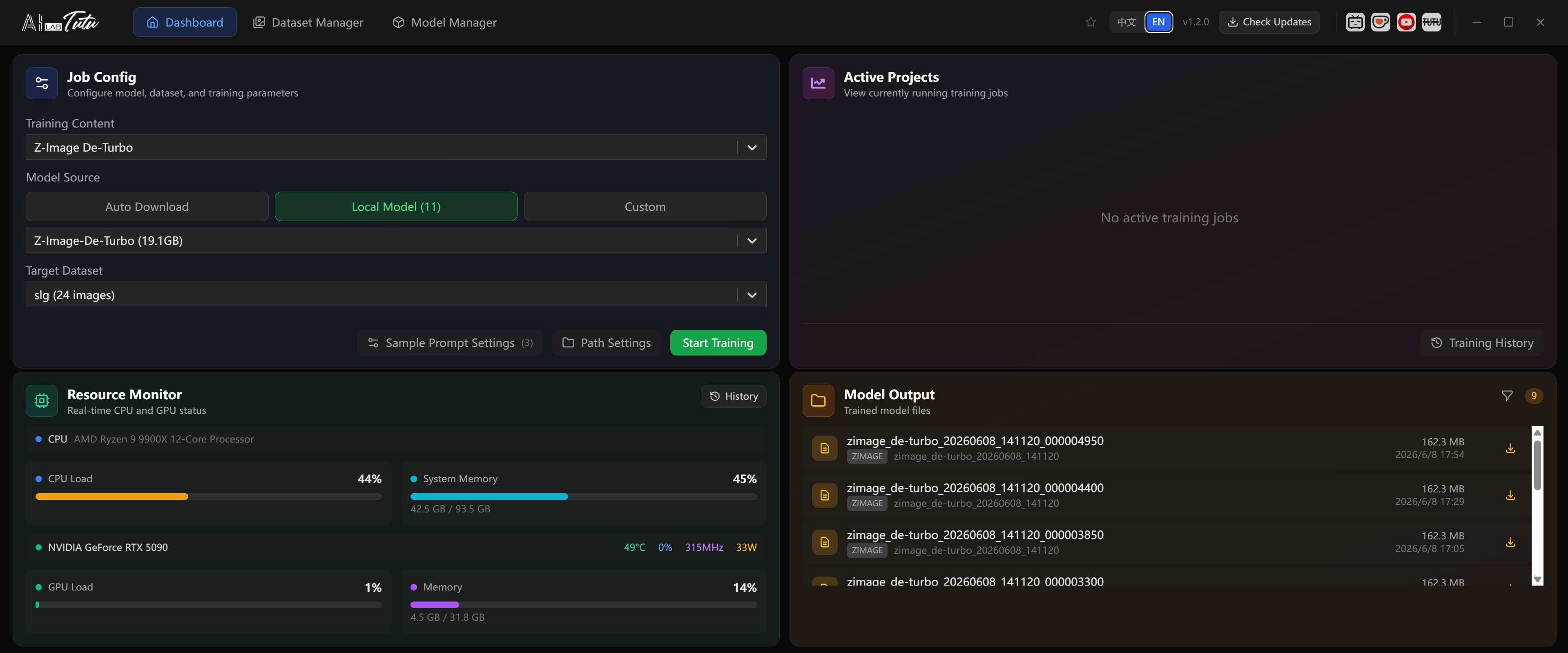
Task: Open the Training Content dropdown
Action: (396, 147)
